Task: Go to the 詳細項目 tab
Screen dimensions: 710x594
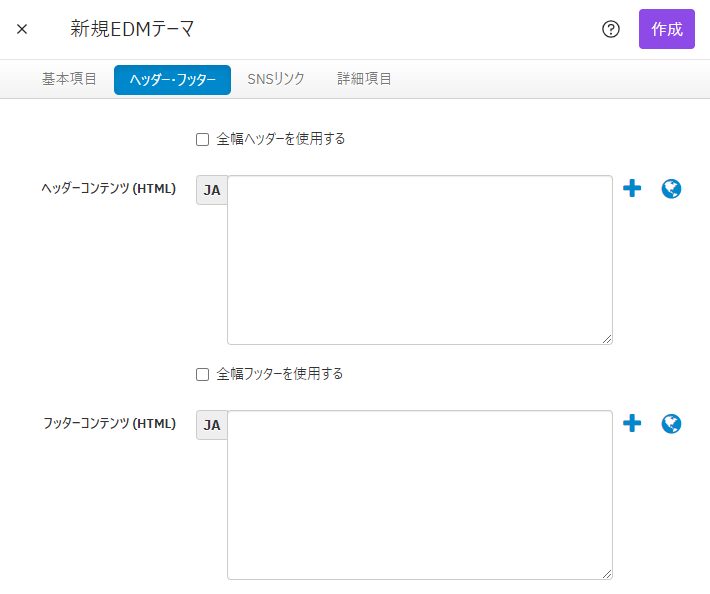Action: pos(364,79)
